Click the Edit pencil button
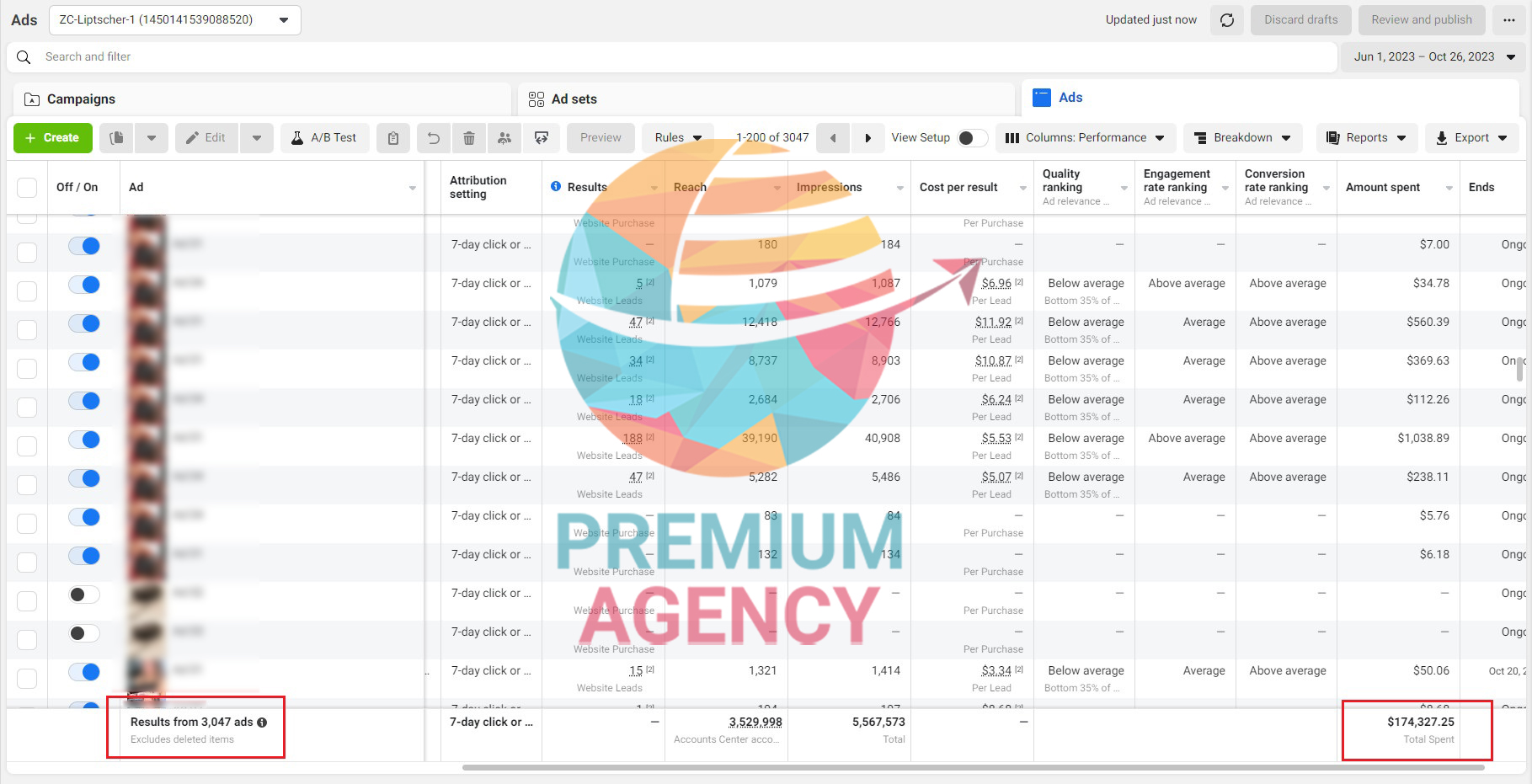This screenshot has height=784, width=1532. [206, 138]
